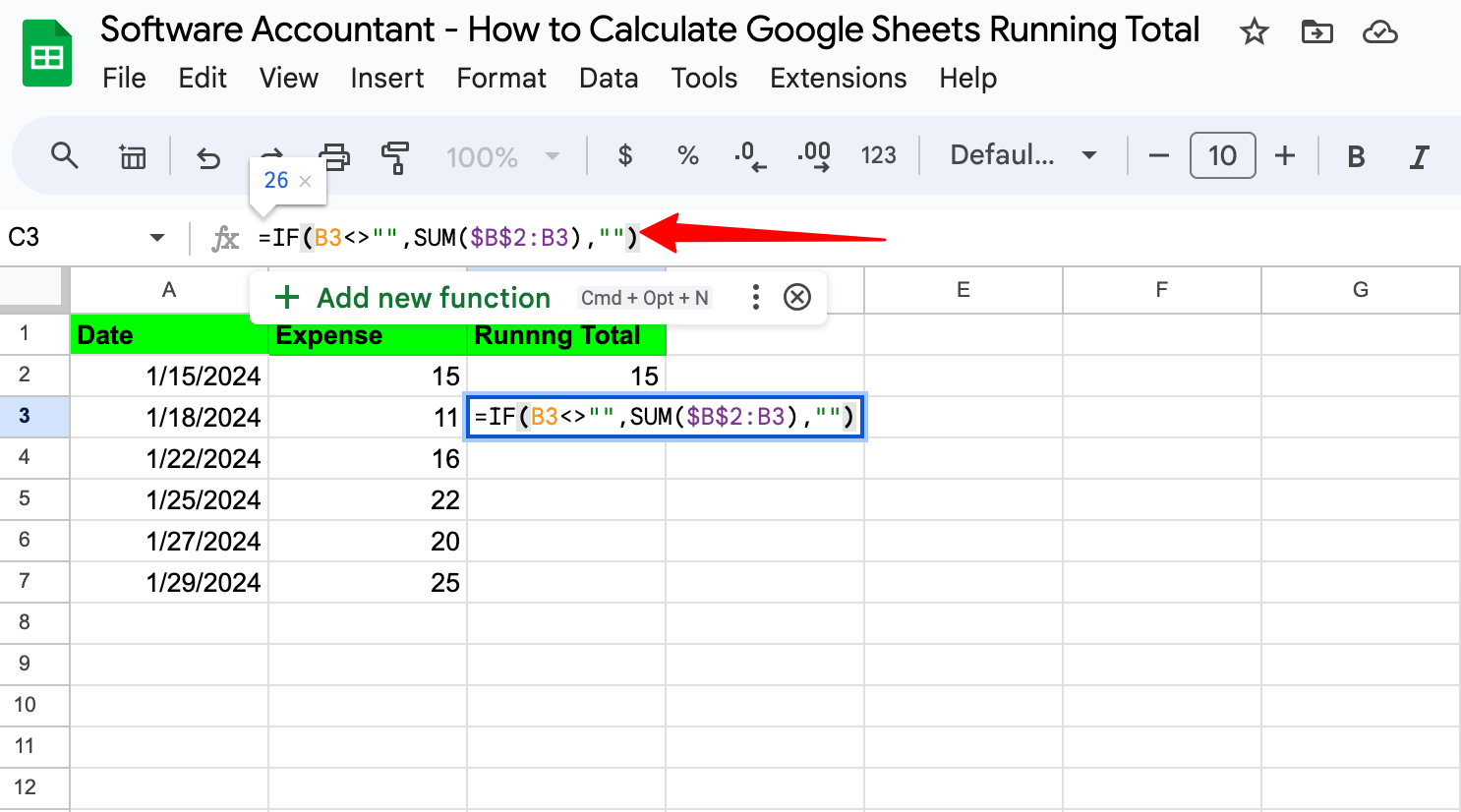This screenshot has width=1461, height=812.
Task: Apply percent format icon
Action: tap(688, 155)
